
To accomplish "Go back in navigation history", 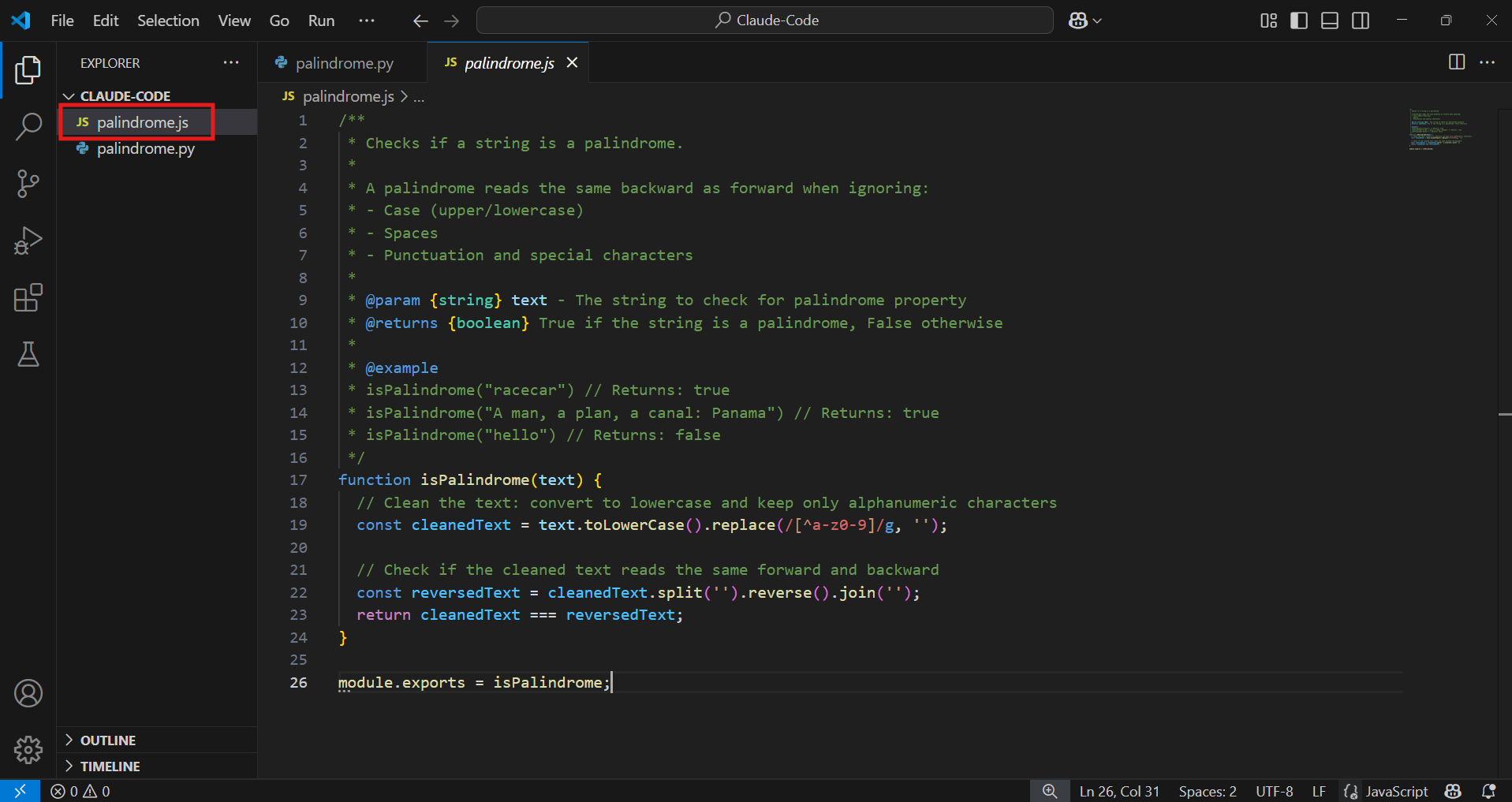I will coord(420,21).
